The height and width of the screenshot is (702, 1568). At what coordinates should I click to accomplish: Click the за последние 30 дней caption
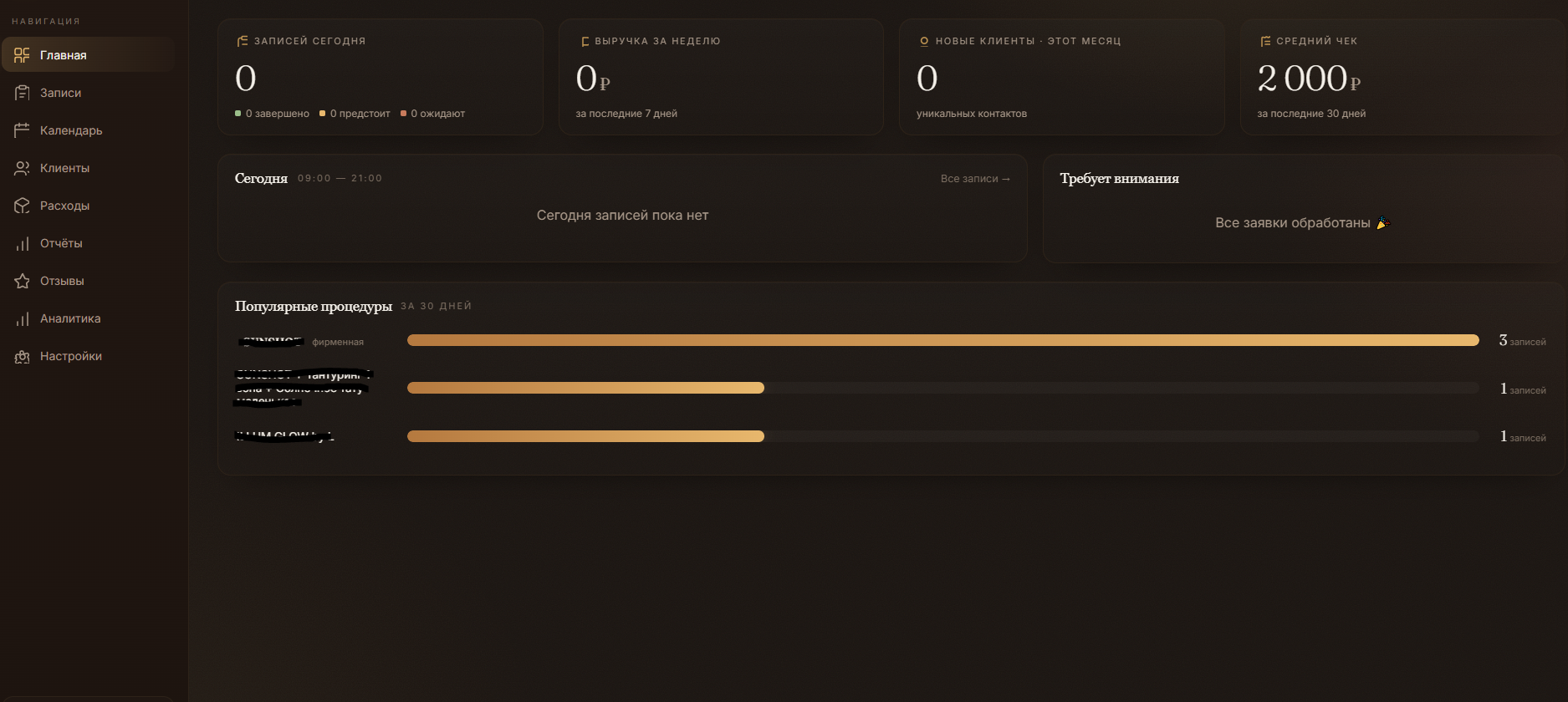1311,114
